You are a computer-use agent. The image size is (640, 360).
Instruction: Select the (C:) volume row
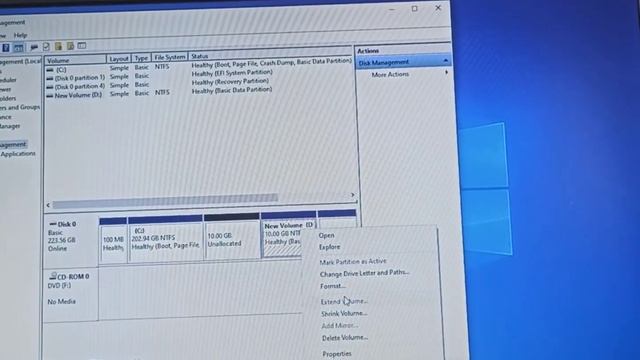coord(198,67)
